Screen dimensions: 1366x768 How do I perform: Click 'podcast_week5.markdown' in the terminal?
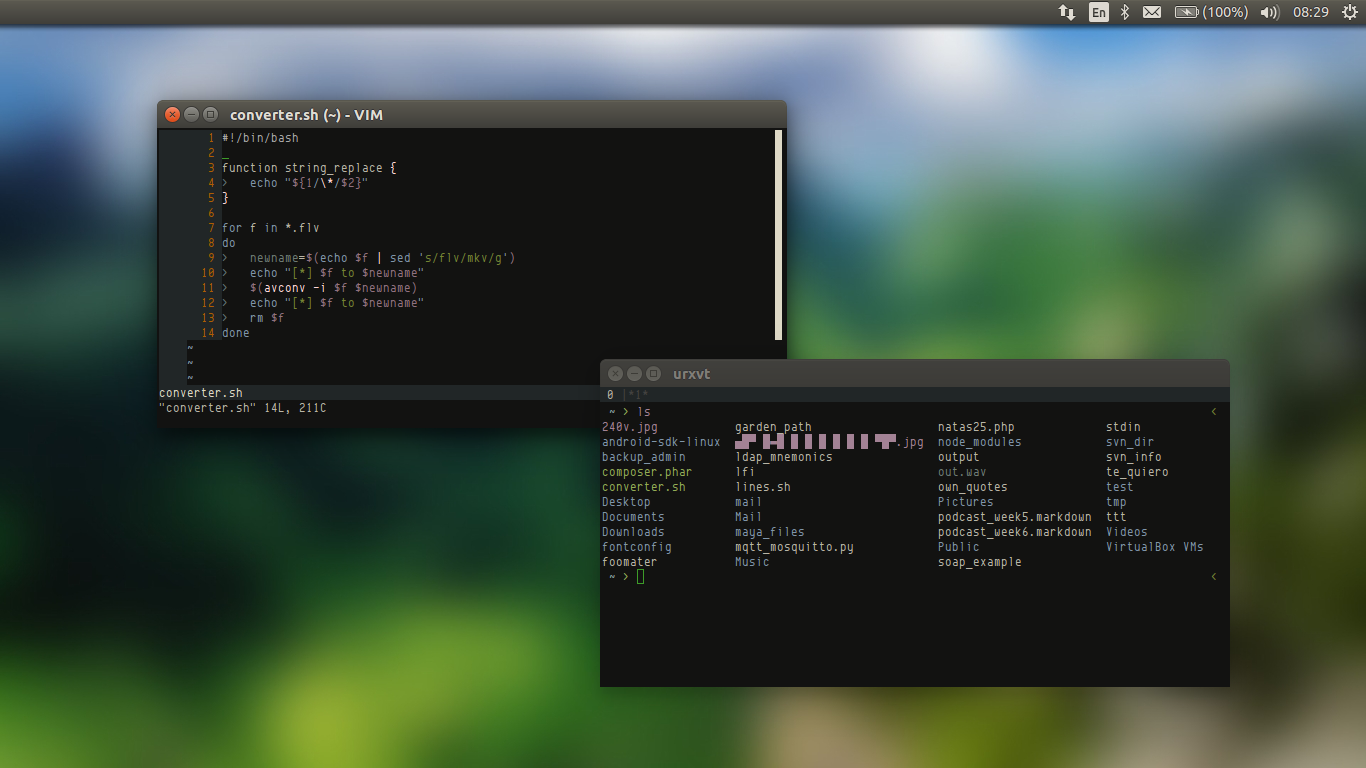coord(1015,517)
